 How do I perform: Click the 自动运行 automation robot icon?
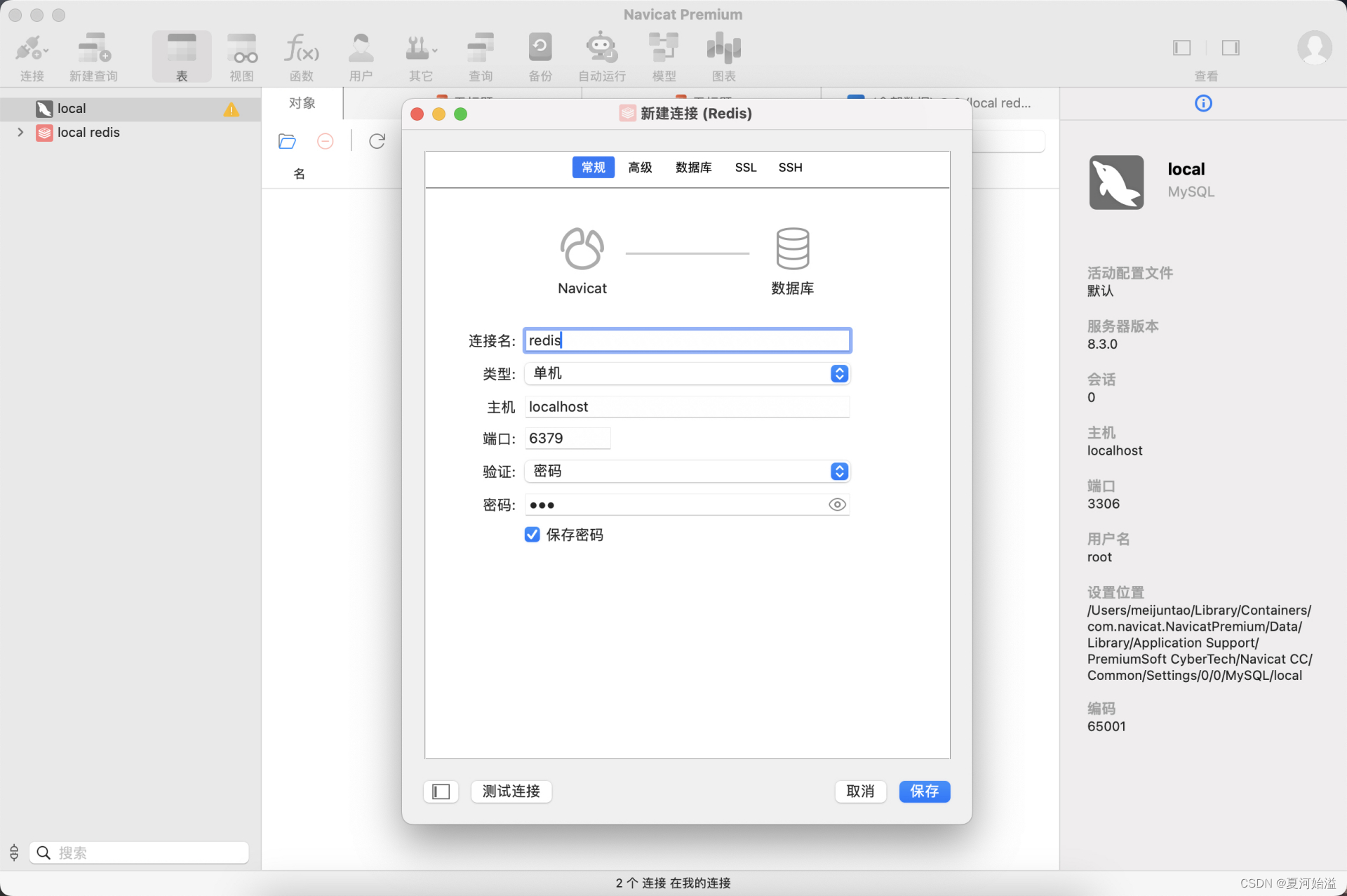pos(602,57)
